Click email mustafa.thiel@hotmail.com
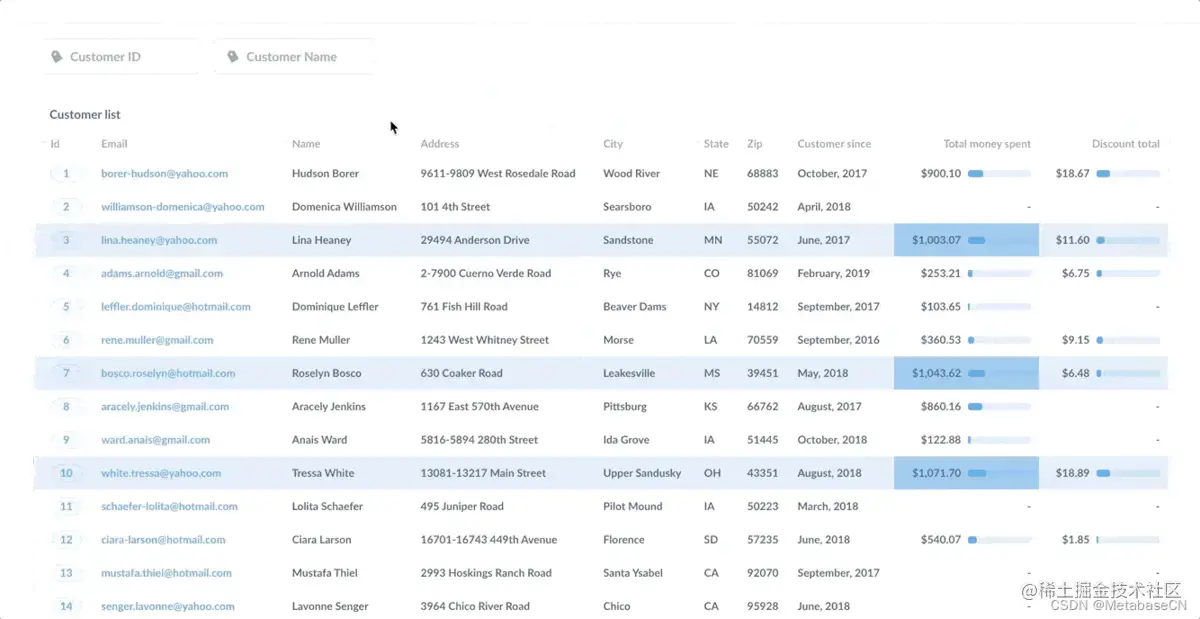The image size is (1200, 619). (x=166, y=573)
